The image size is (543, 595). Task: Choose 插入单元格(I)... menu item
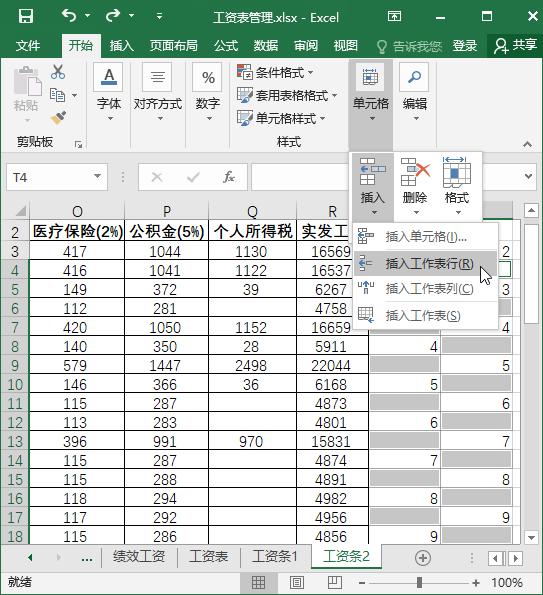click(x=425, y=237)
